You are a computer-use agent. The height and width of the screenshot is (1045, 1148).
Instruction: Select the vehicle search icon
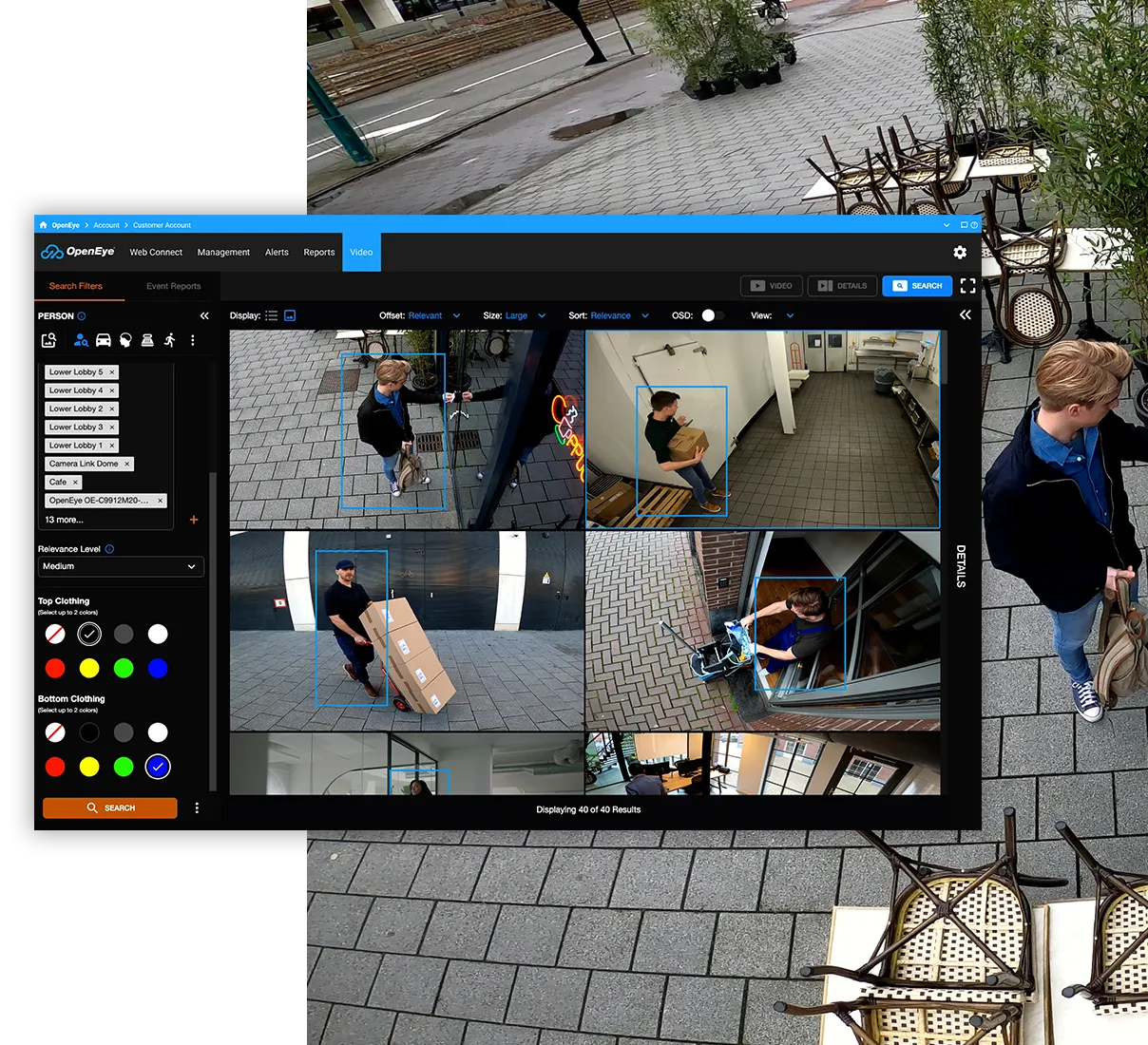click(x=104, y=340)
